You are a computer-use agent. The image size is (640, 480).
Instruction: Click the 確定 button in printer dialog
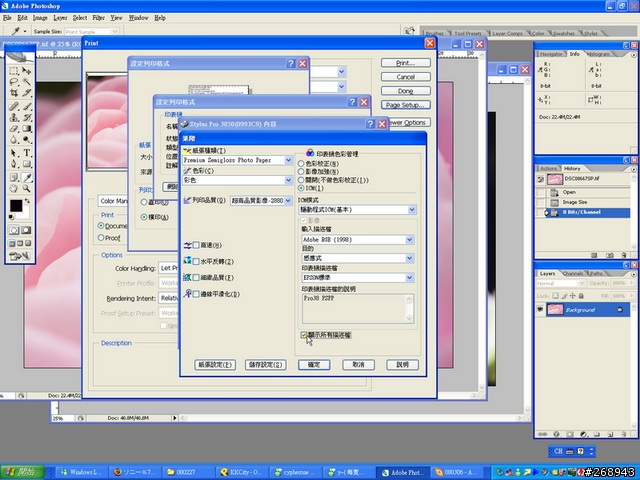pos(314,364)
